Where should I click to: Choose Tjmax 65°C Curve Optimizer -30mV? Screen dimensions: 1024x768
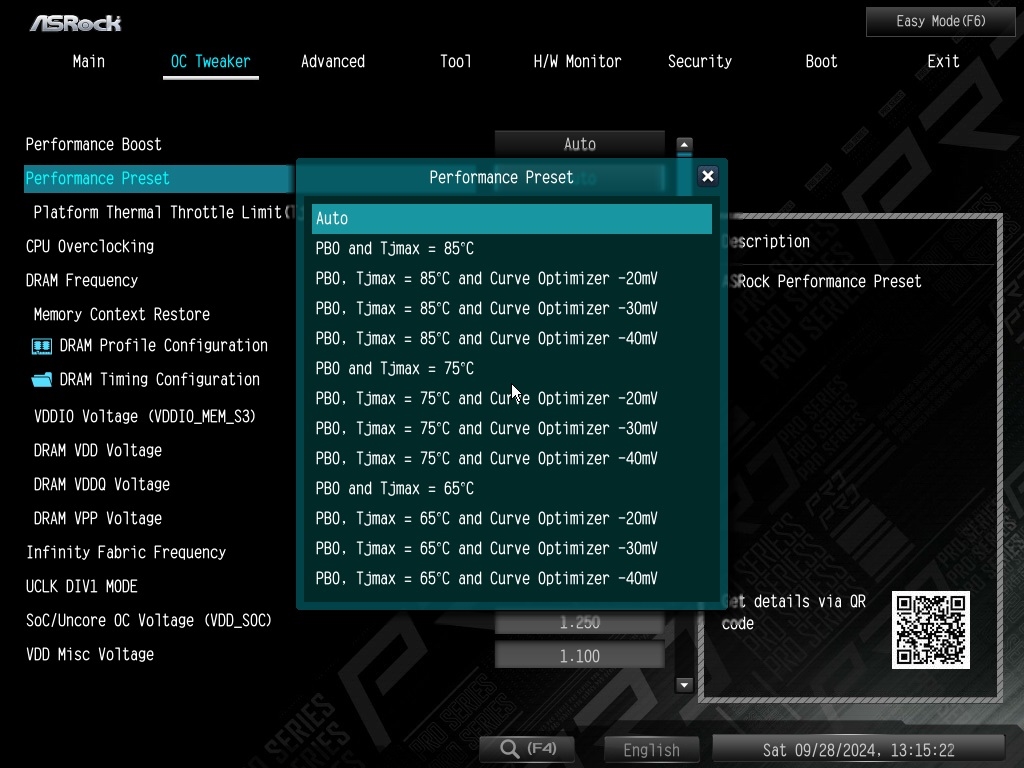coord(511,549)
